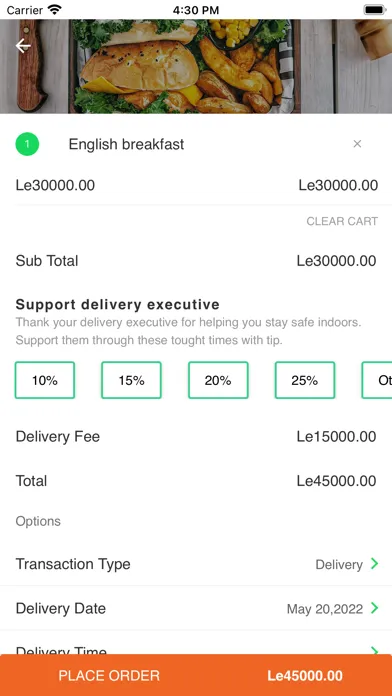Choose the 20% tip option

[x=218, y=380]
